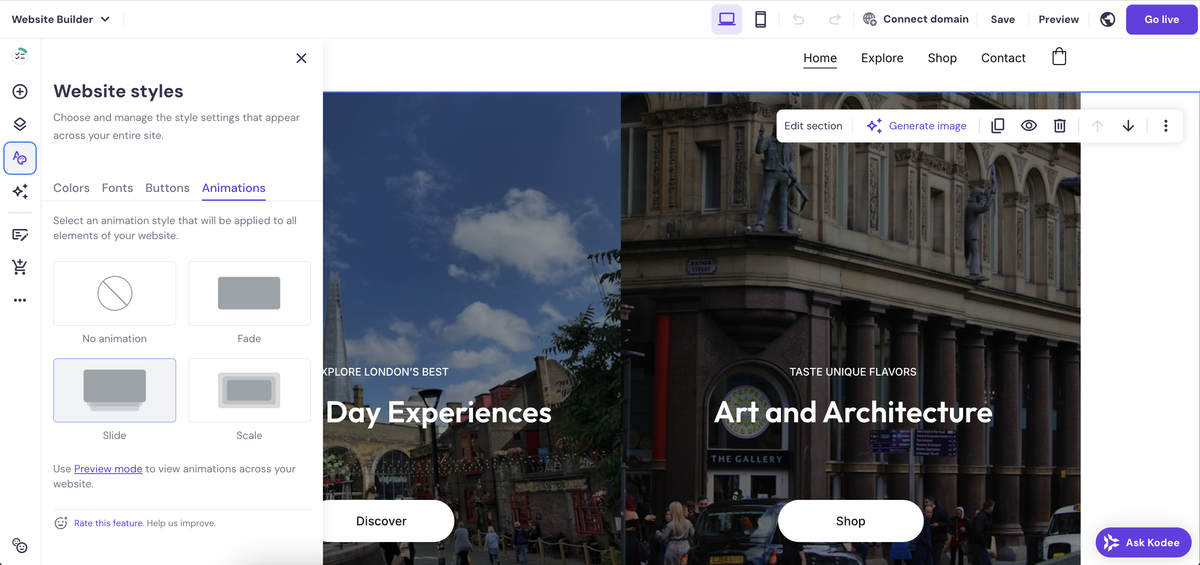Viewport: 1200px width, 565px height.
Task: Hide the section with the eye icon
Action: tap(1028, 126)
